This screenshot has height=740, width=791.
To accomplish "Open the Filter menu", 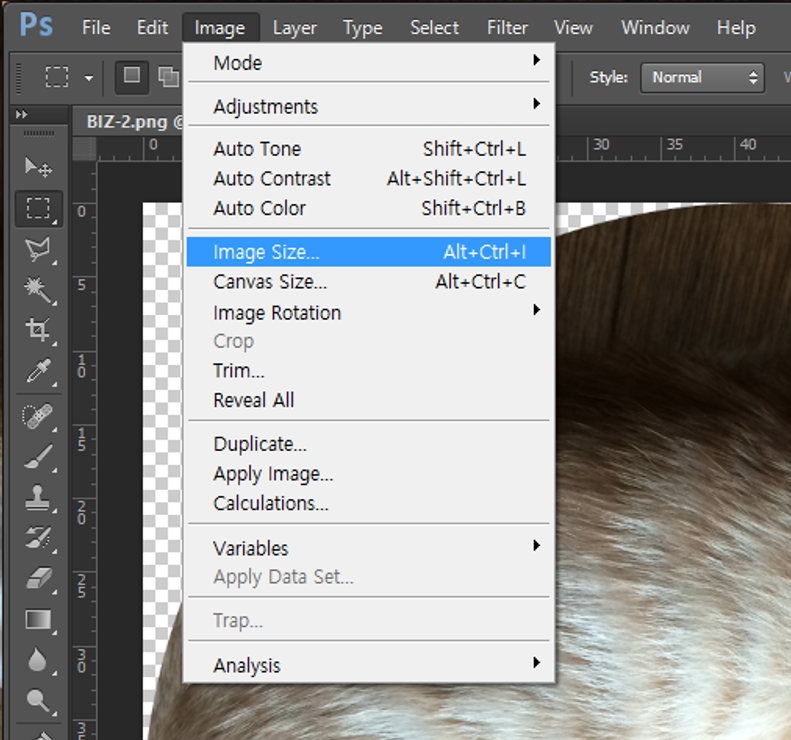I will pos(507,27).
